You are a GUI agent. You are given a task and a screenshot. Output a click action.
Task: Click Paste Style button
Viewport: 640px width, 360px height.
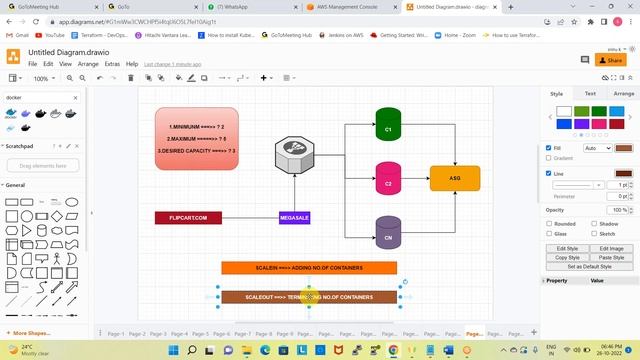(611, 258)
